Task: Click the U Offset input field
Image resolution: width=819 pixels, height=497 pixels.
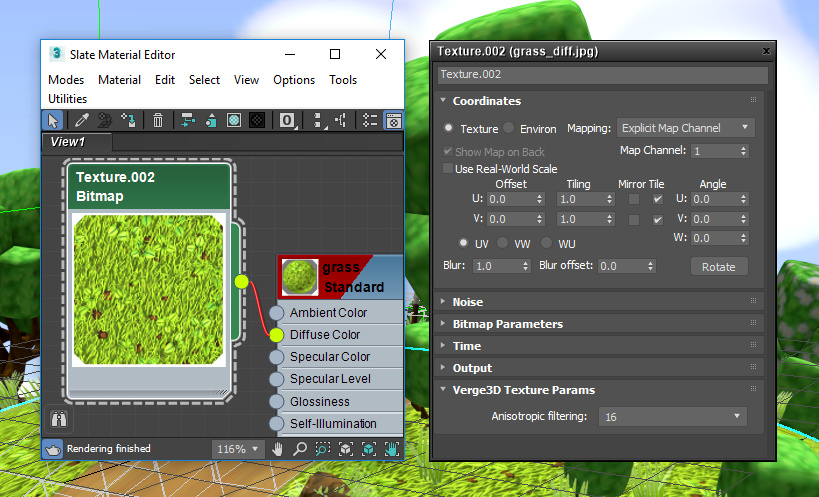Action: pos(511,199)
